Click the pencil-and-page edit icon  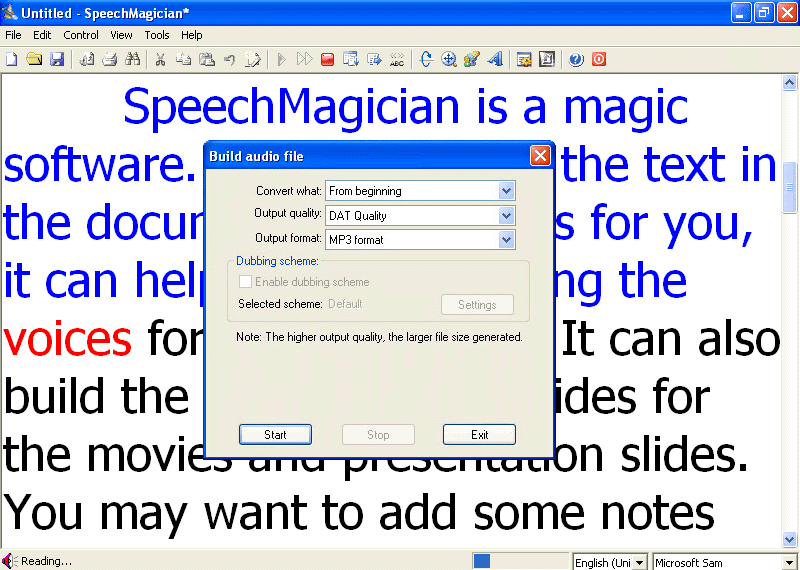[253, 59]
